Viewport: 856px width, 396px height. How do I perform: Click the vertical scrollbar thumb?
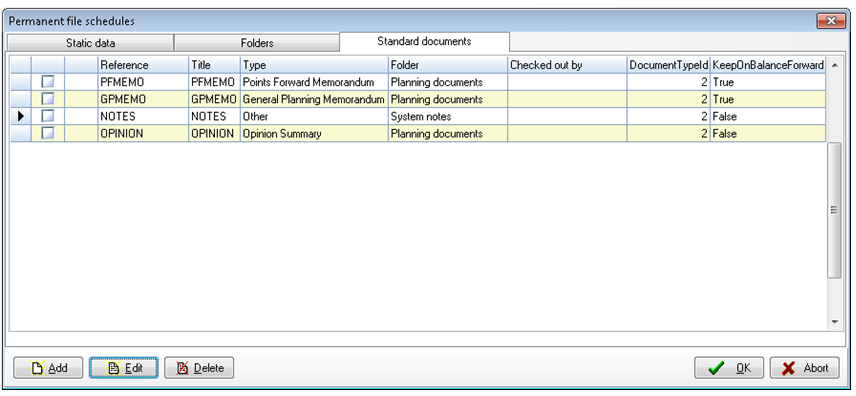click(x=835, y=210)
